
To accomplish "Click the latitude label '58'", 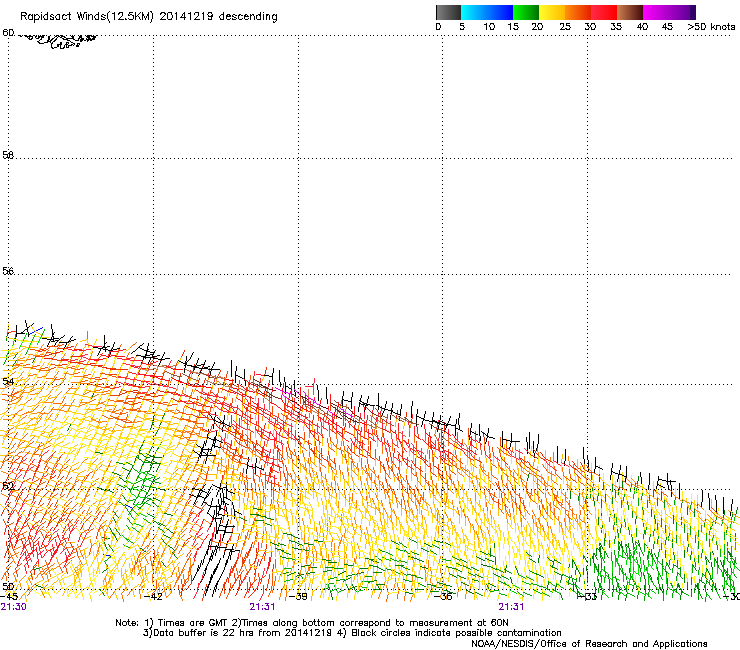I will point(8,155).
